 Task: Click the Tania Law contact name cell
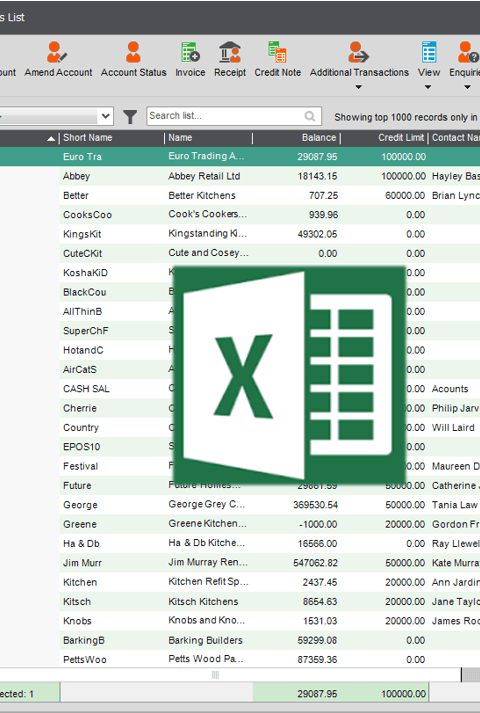(455, 505)
